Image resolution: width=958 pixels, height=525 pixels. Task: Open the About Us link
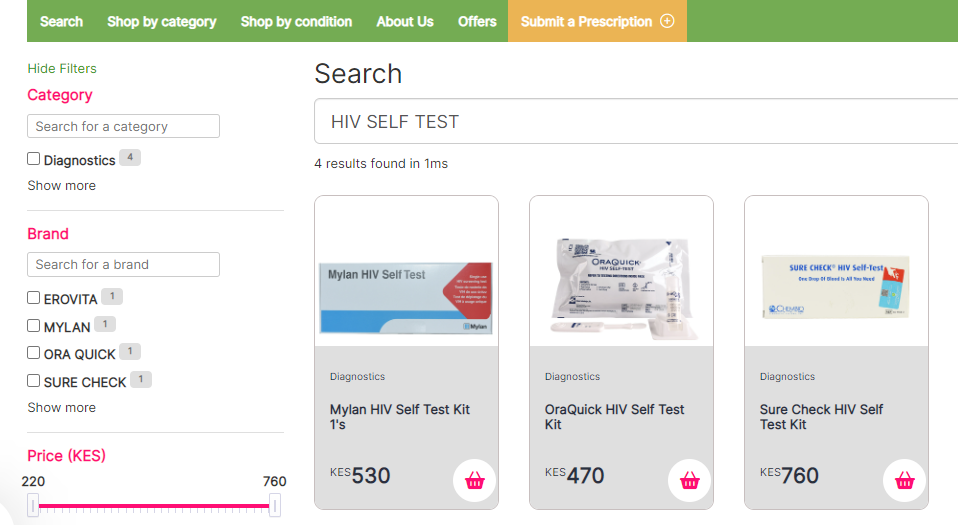click(405, 21)
